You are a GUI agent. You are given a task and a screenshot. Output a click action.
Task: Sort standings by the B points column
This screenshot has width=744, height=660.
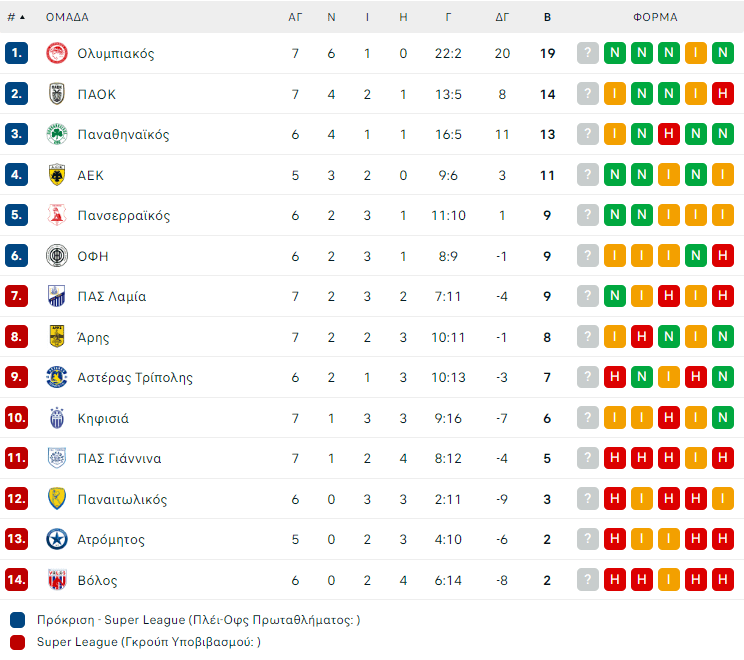[x=547, y=17]
